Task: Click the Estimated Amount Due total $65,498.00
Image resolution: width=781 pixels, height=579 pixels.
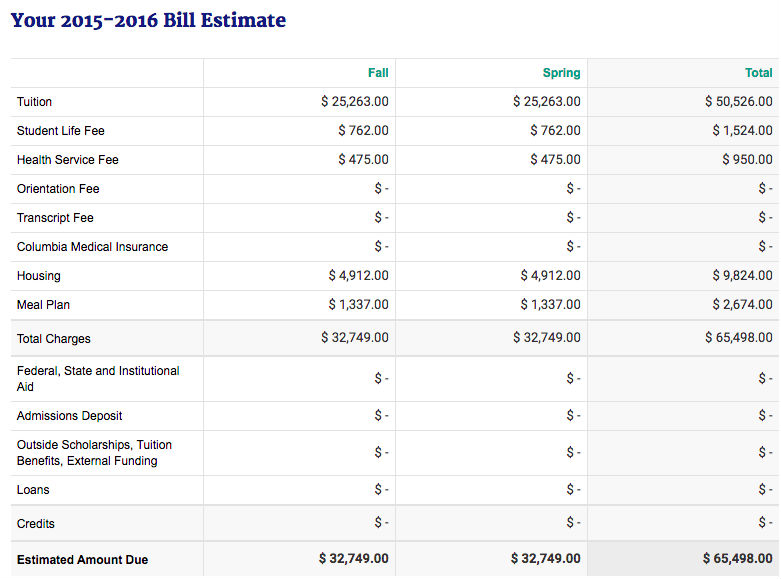Action: (x=738, y=559)
